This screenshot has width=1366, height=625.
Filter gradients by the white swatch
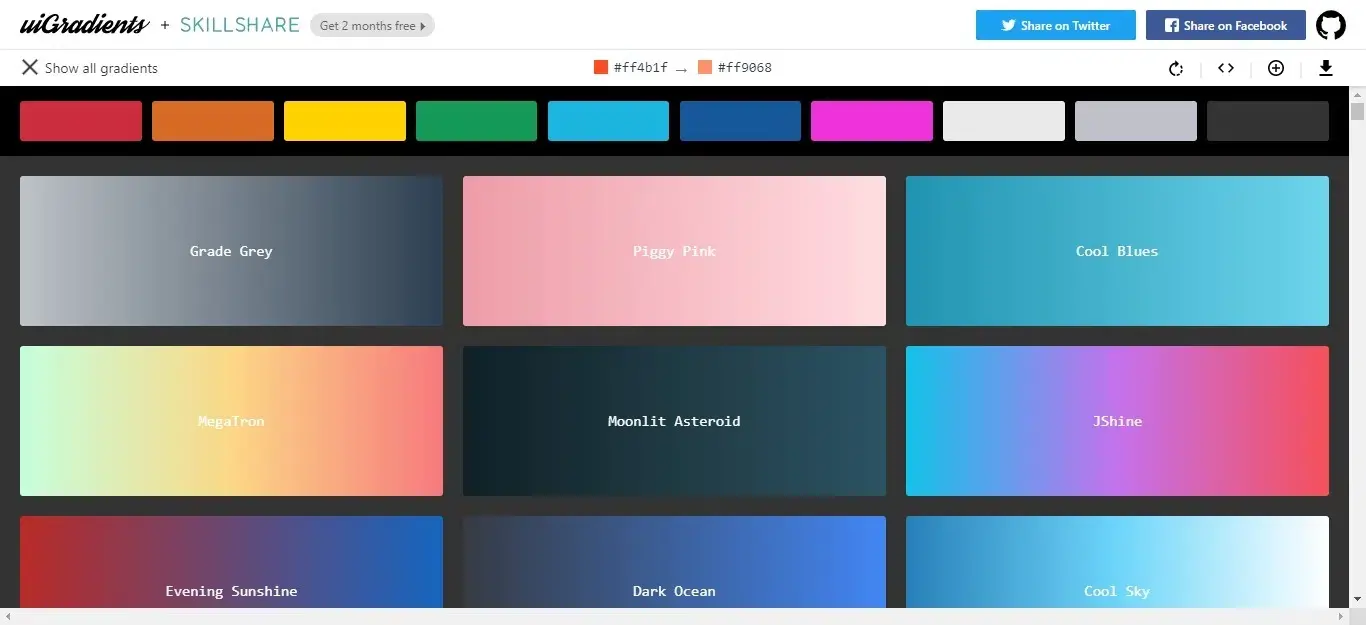(1004, 121)
